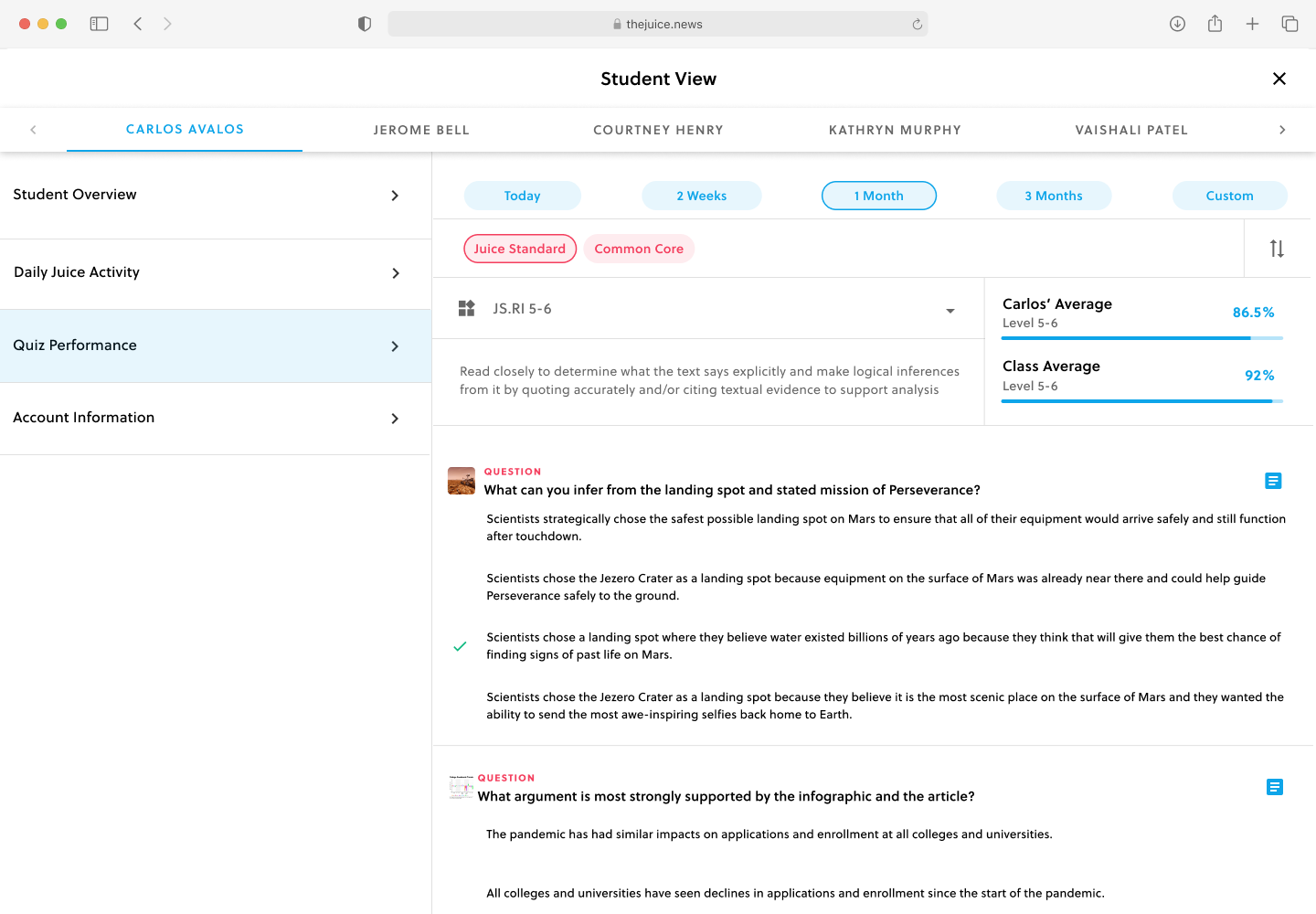Open article note for infographic question
The height and width of the screenshot is (914, 1316).
[x=1275, y=787]
